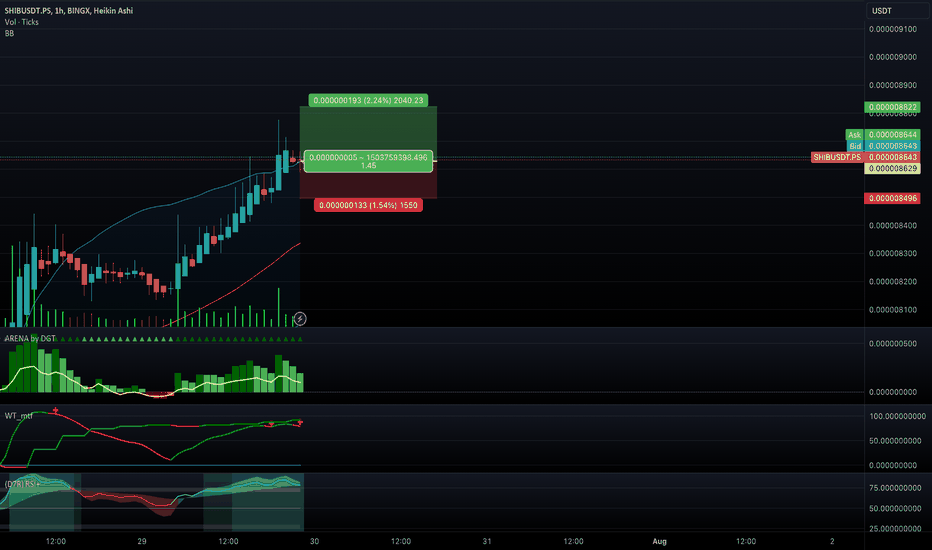Click the 31 date on time axis
Screen dimensions: 932x550
(x=487, y=541)
